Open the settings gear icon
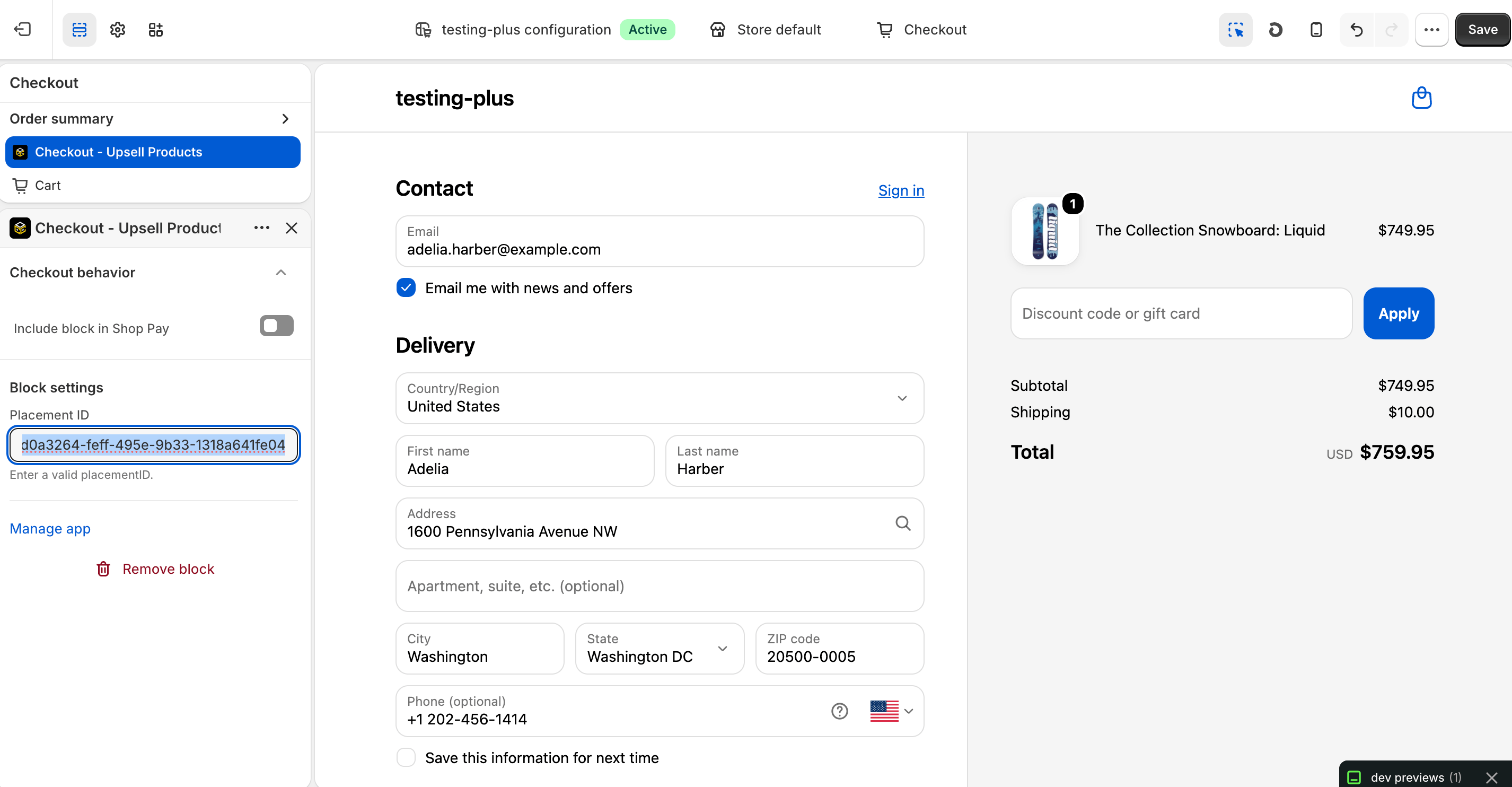 click(x=117, y=29)
